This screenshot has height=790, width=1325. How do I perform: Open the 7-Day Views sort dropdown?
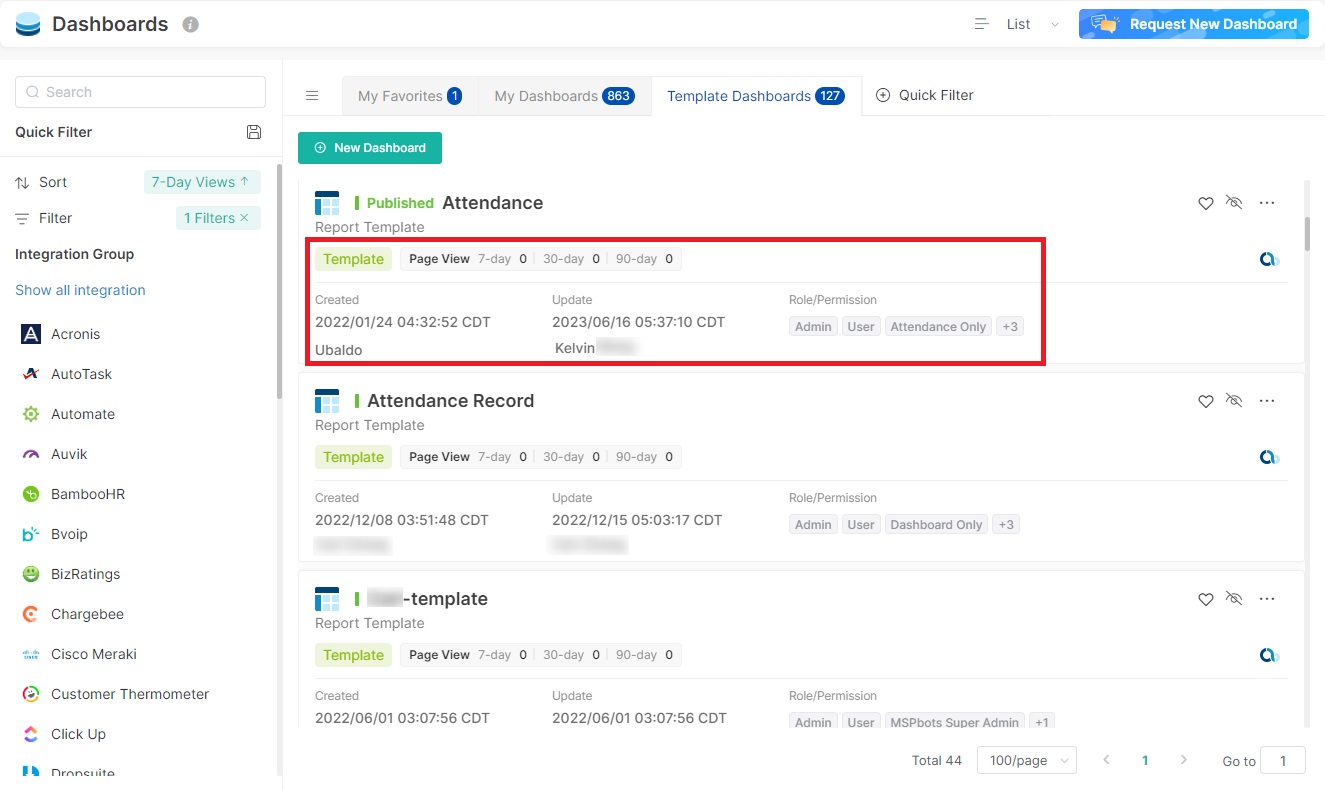201,181
